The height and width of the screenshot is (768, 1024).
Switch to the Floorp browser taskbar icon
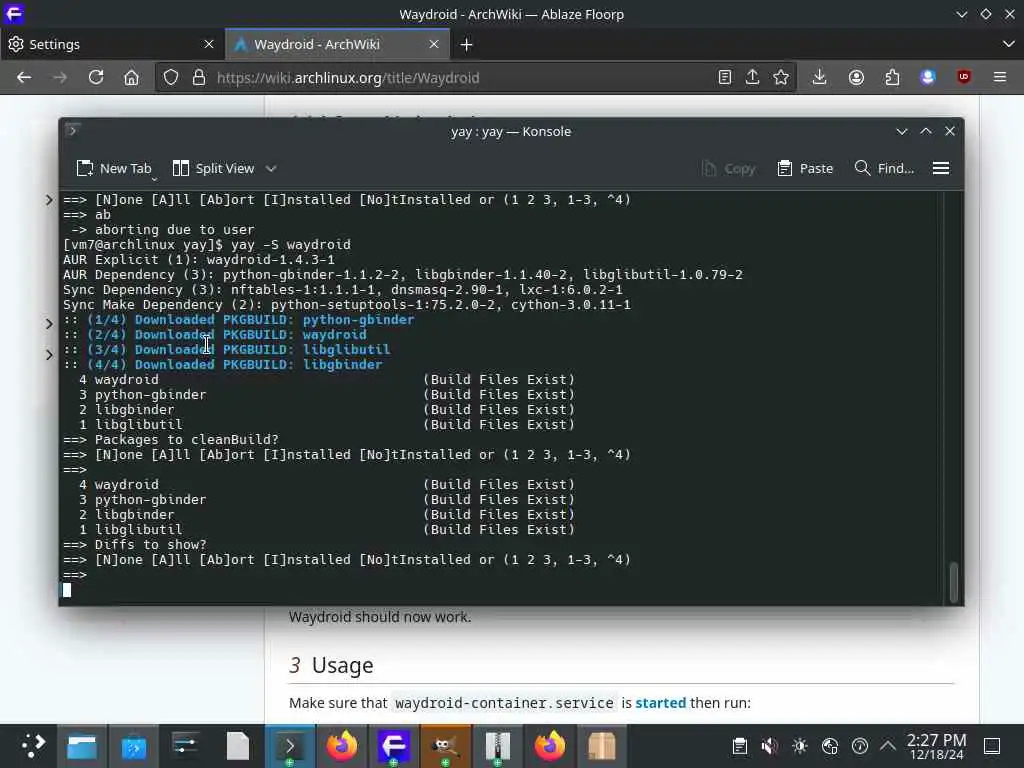coord(393,746)
